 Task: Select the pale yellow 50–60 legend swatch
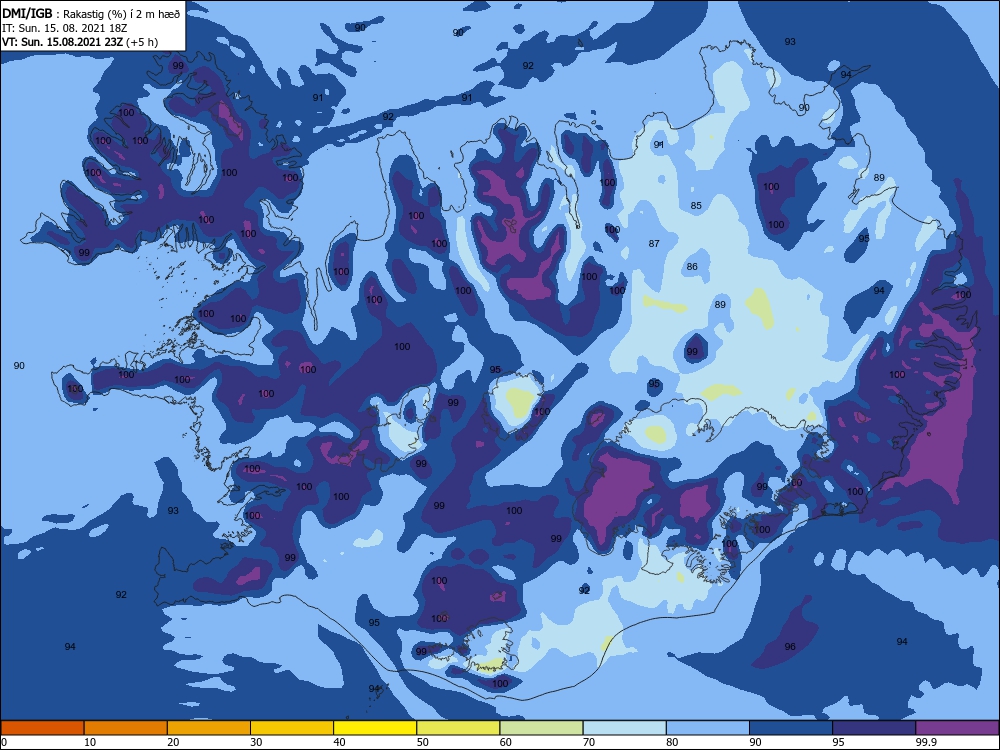point(458,728)
